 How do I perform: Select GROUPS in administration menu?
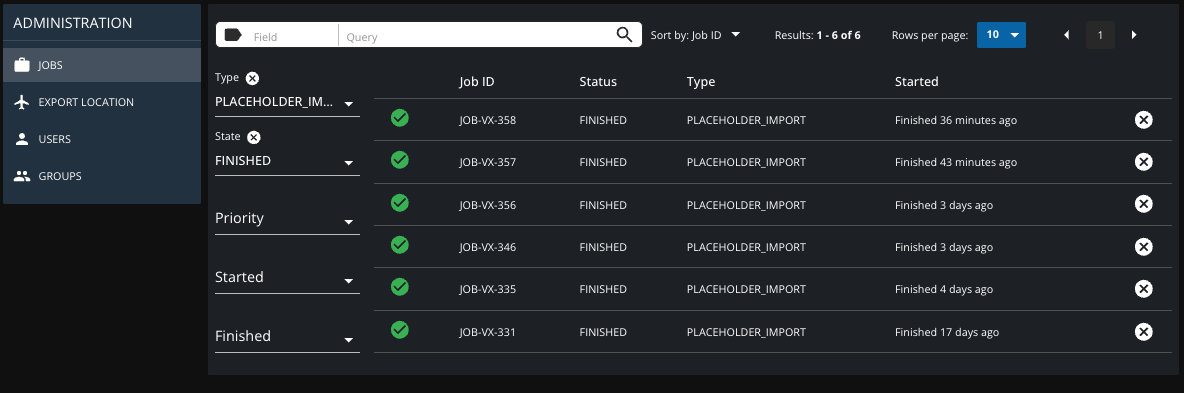tap(102, 176)
